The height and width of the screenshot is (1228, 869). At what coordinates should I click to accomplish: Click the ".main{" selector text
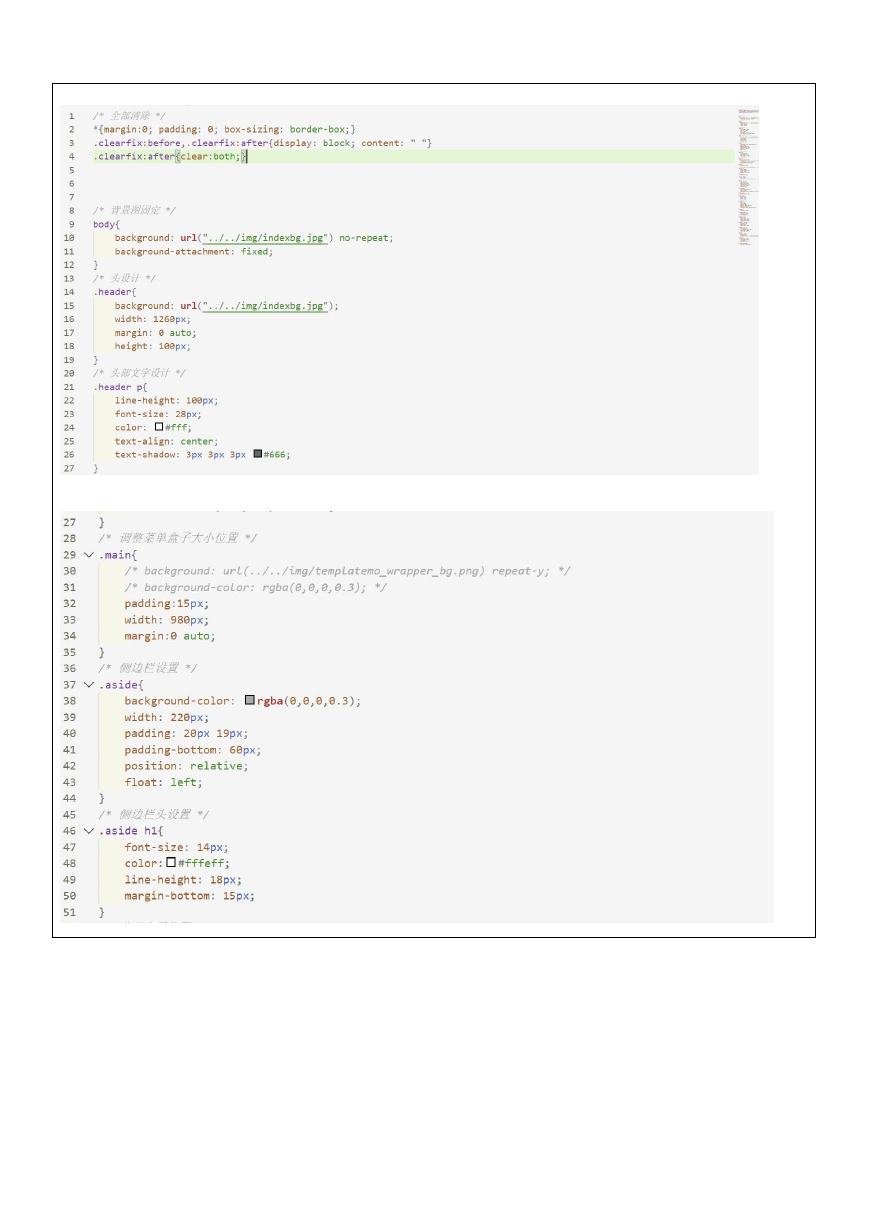[118, 554]
